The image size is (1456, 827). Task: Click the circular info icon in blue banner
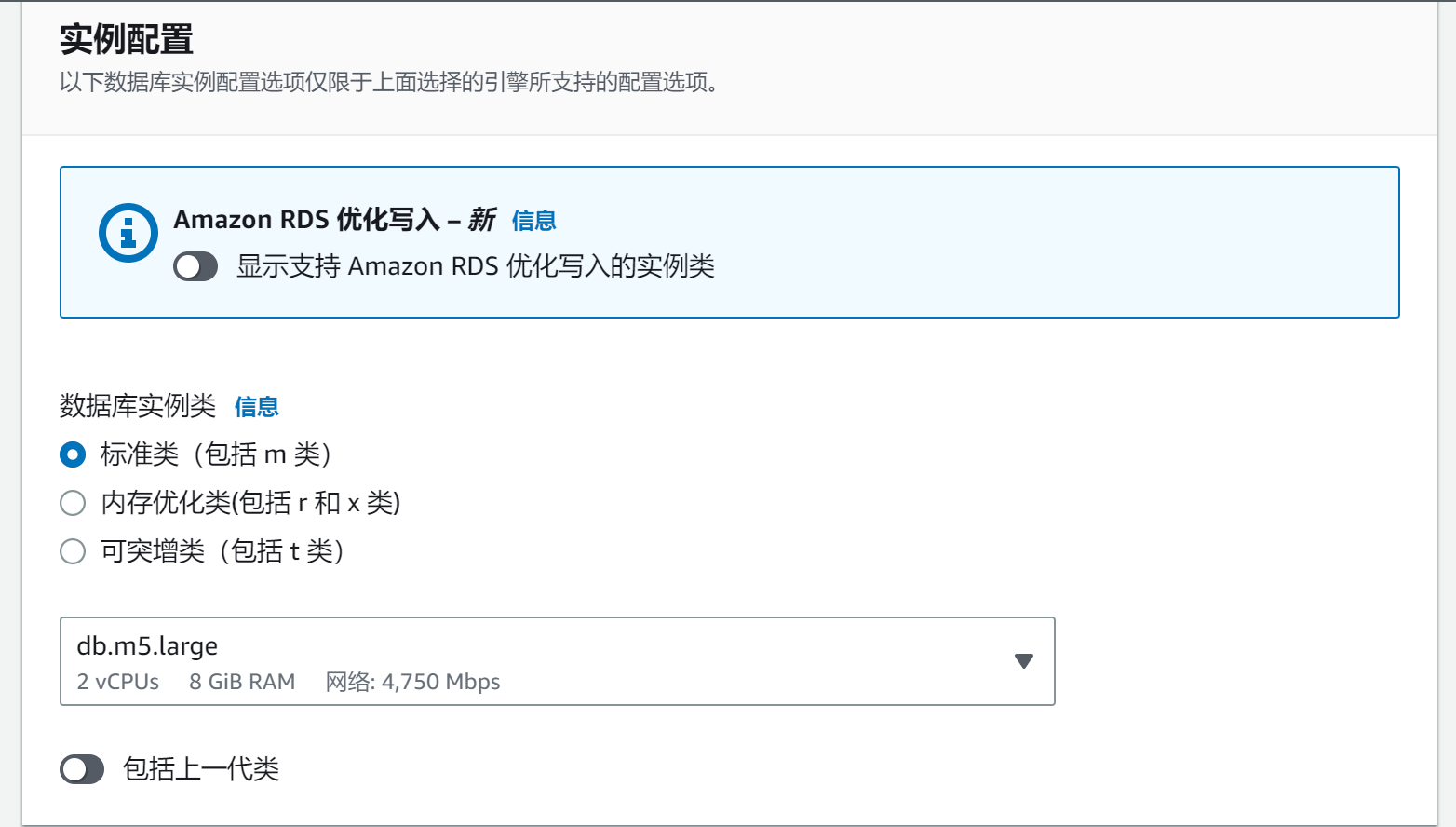click(x=128, y=233)
